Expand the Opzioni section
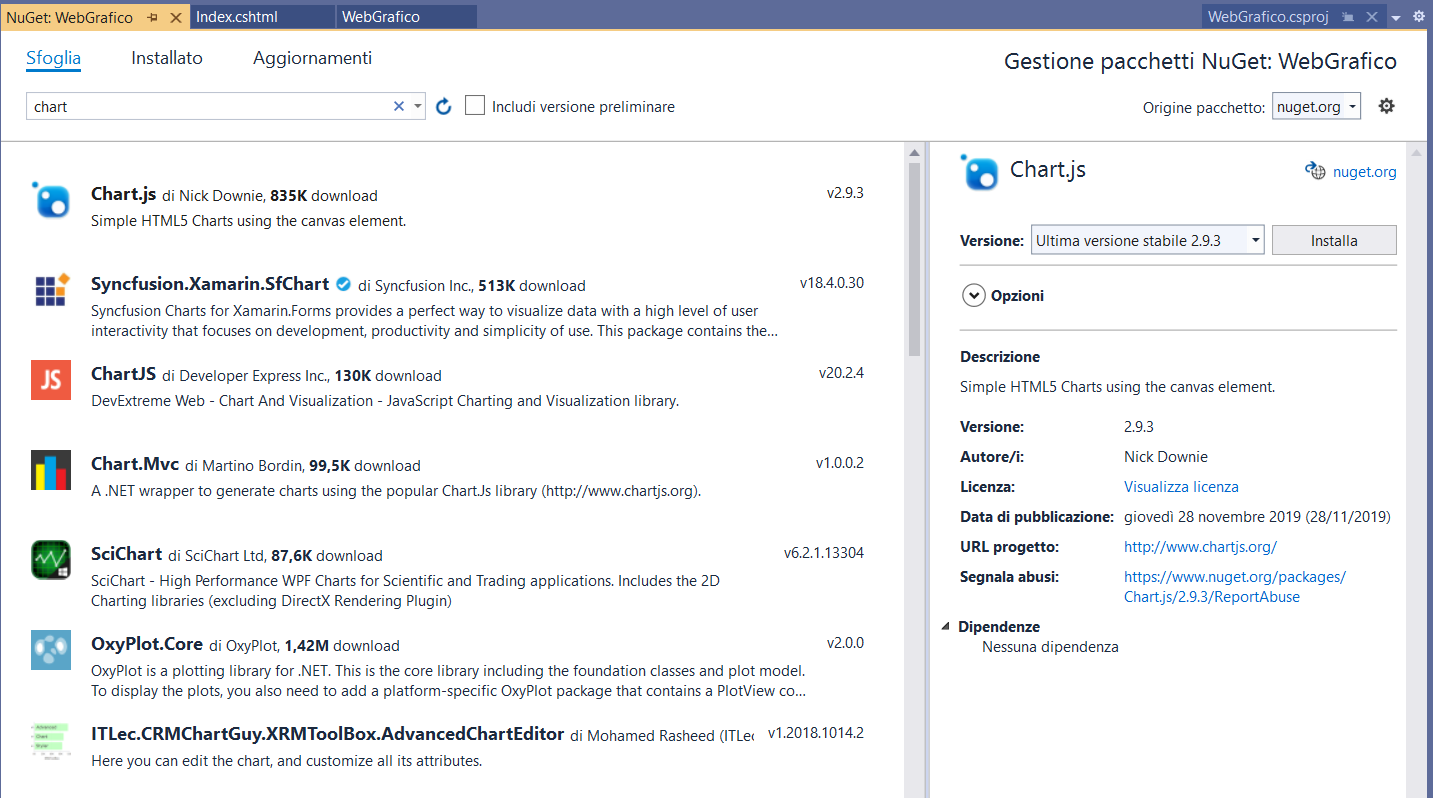The image size is (1433, 798). pos(973,296)
